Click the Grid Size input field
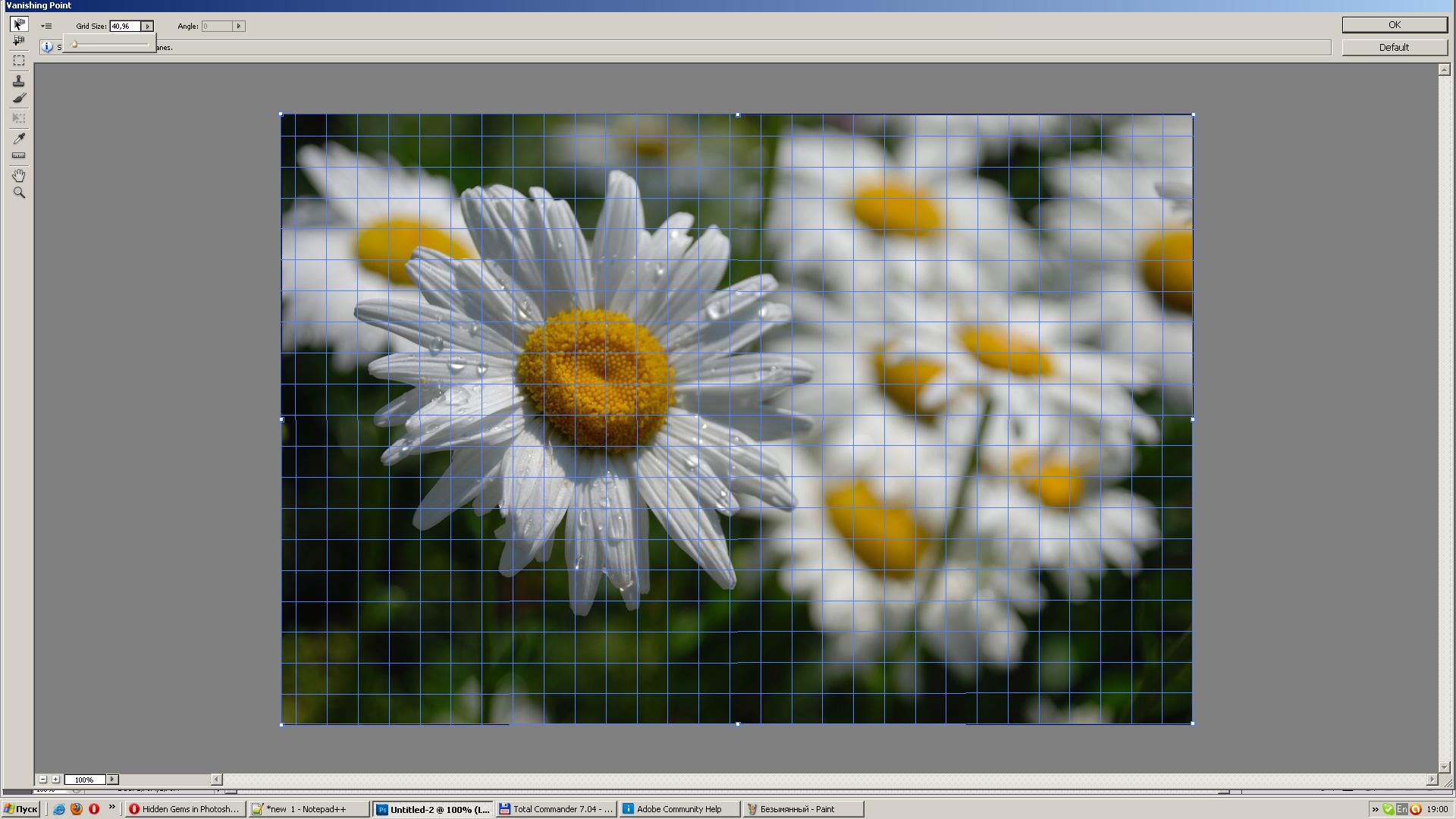Screen dimensions: 1456x819 point(125,26)
